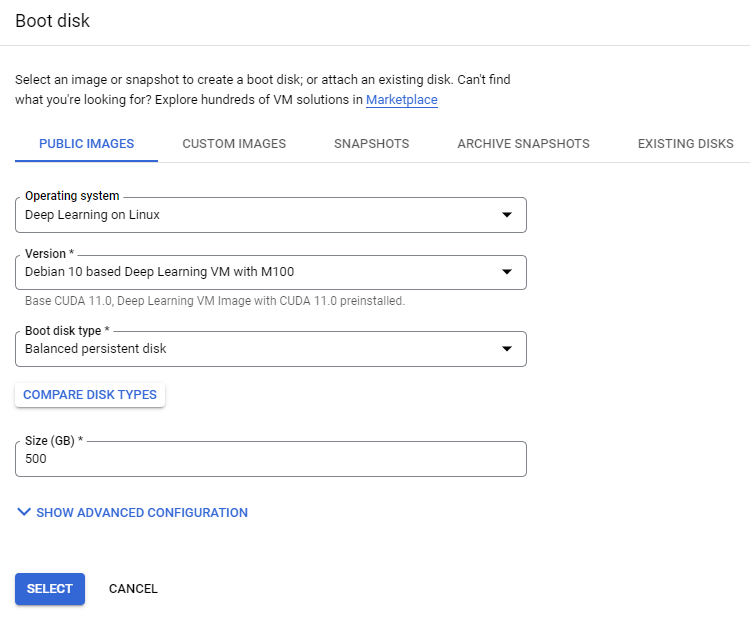Click Cancel to dismiss boot disk panel
The height and width of the screenshot is (622, 750).
[133, 589]
